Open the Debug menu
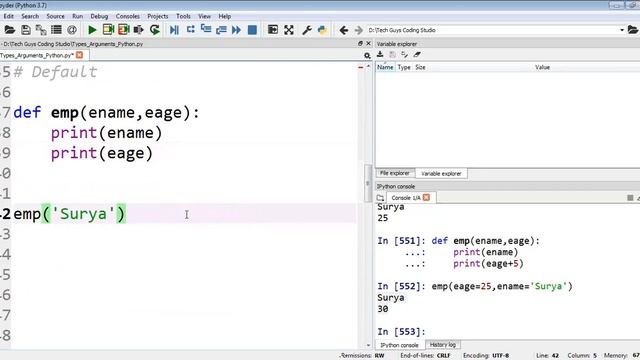The width and height of the screenshot is (640, 360). (99, 16)
